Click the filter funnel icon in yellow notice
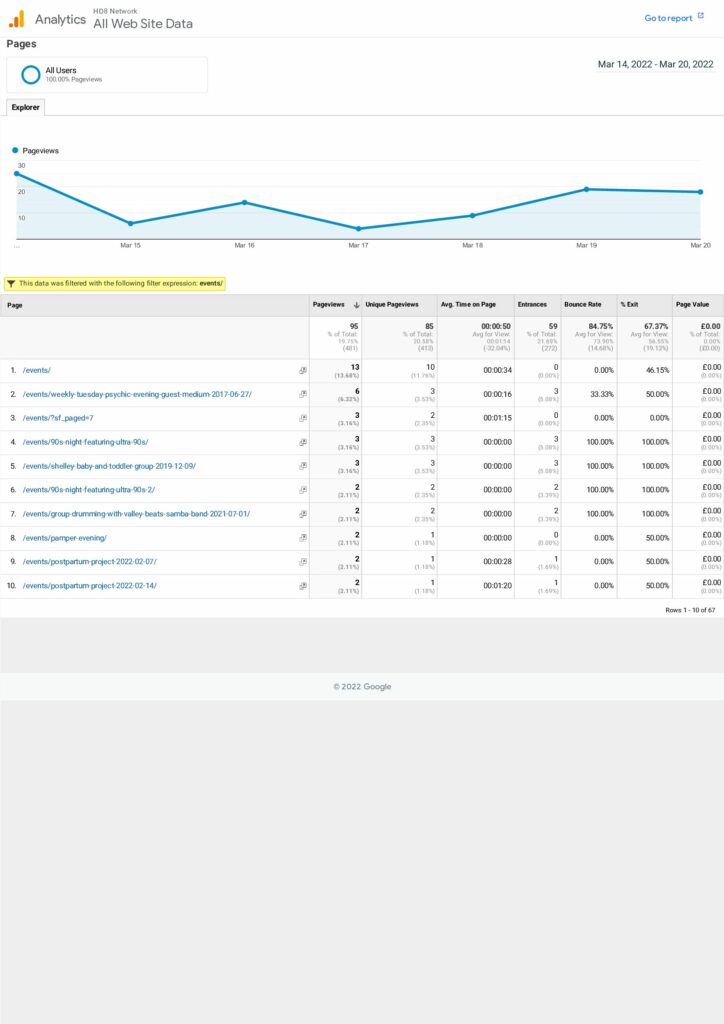 [11, 283]
